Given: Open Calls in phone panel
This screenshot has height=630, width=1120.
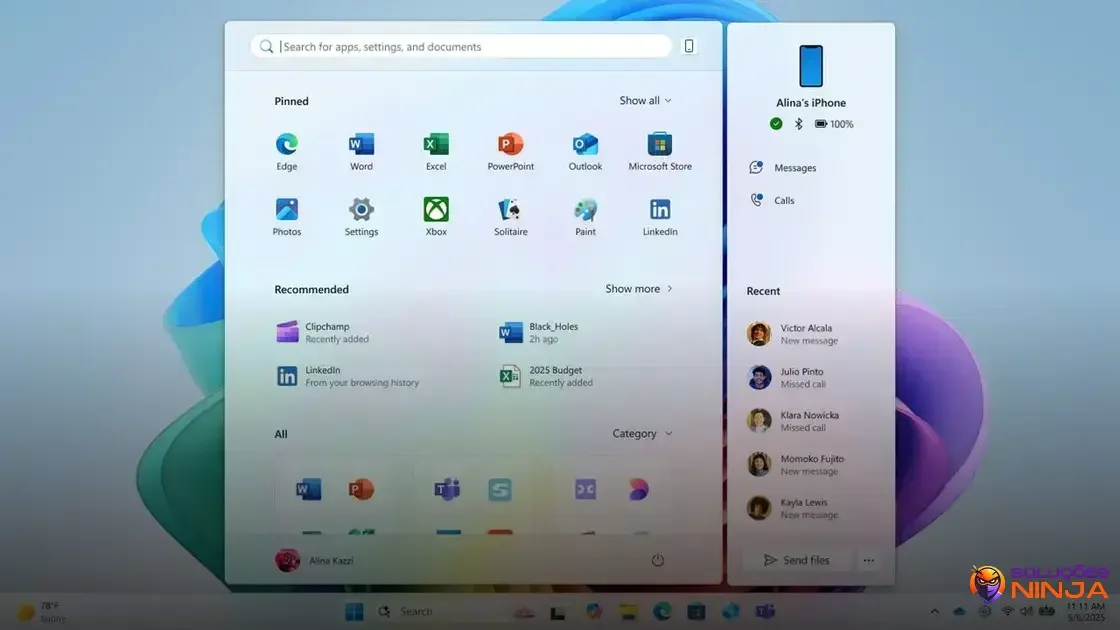Looking at the screenshot, I should click(x=771, y=200).
